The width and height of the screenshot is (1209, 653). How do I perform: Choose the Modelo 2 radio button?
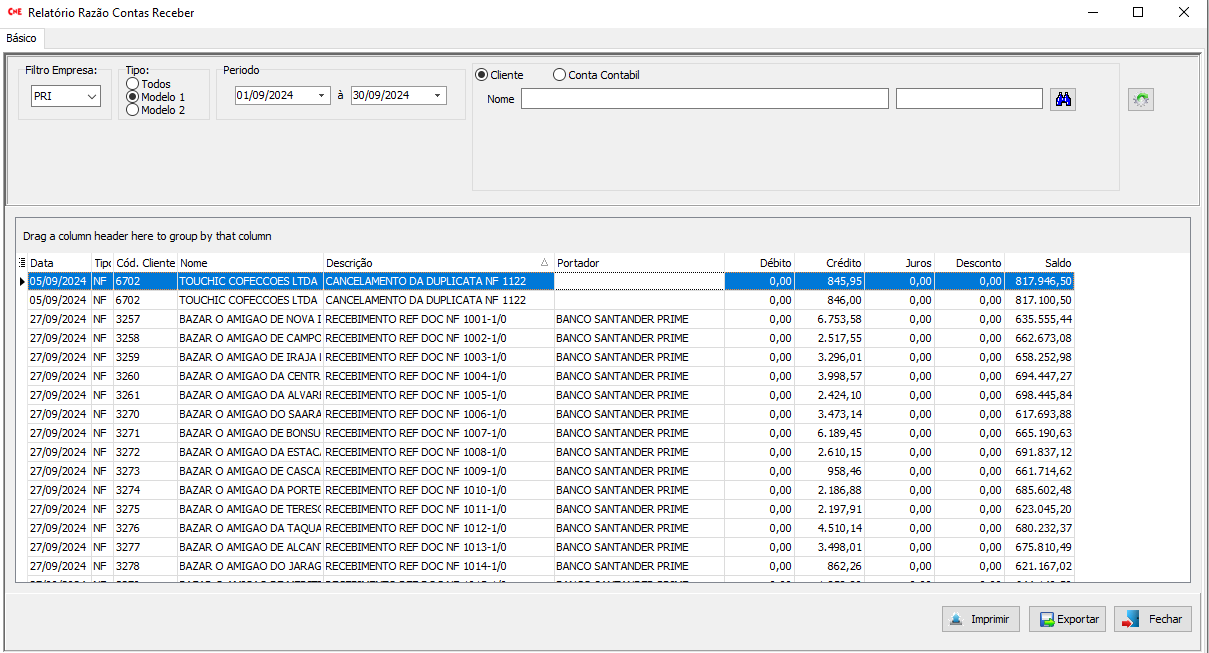(x=133, y=110)
